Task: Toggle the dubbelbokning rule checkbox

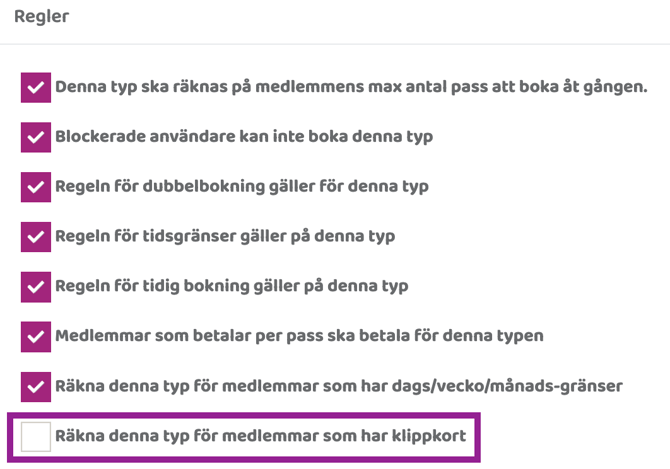Action: coord(36,187)
